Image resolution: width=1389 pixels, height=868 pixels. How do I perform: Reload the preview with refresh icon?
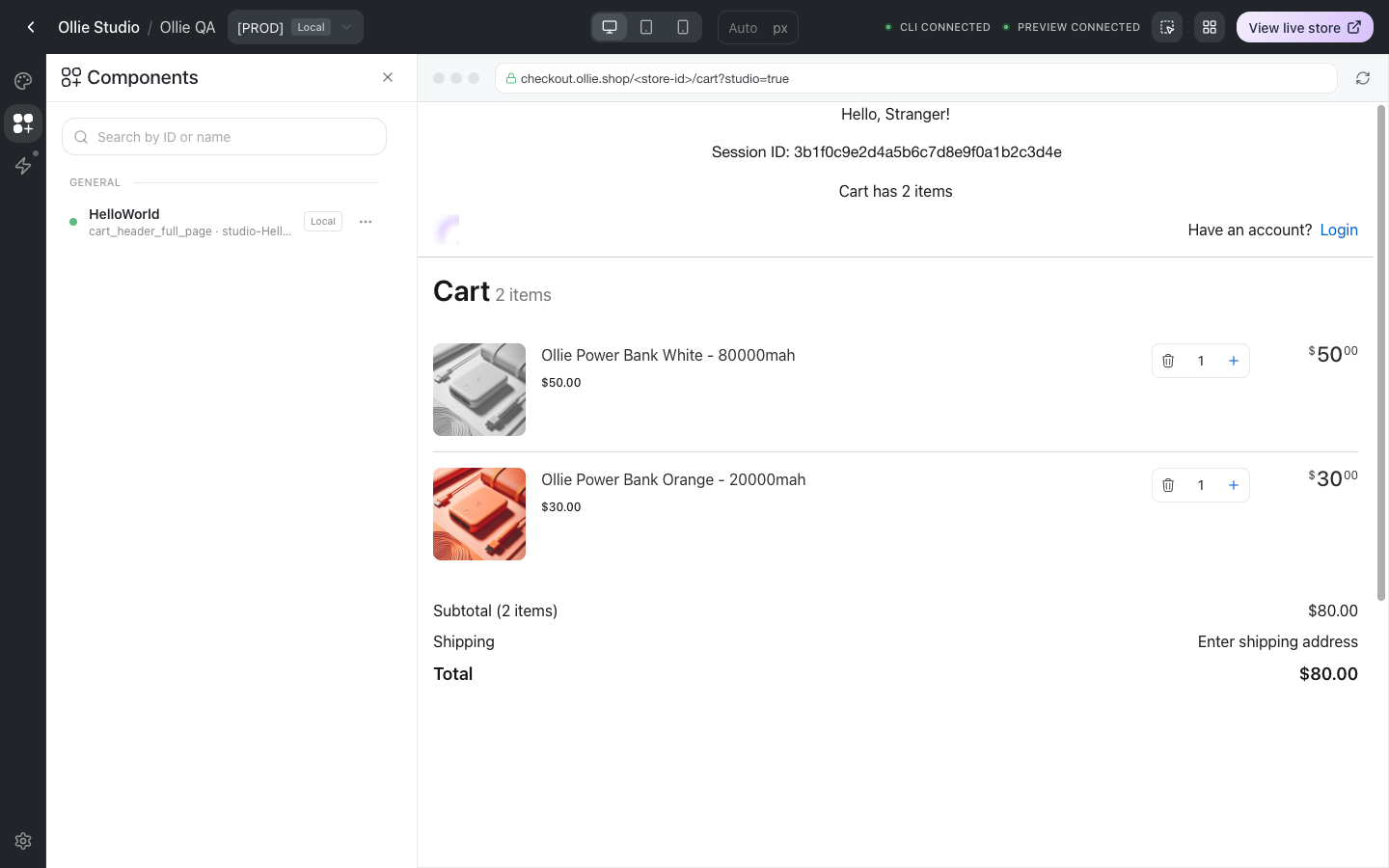tap(1363, 78)
